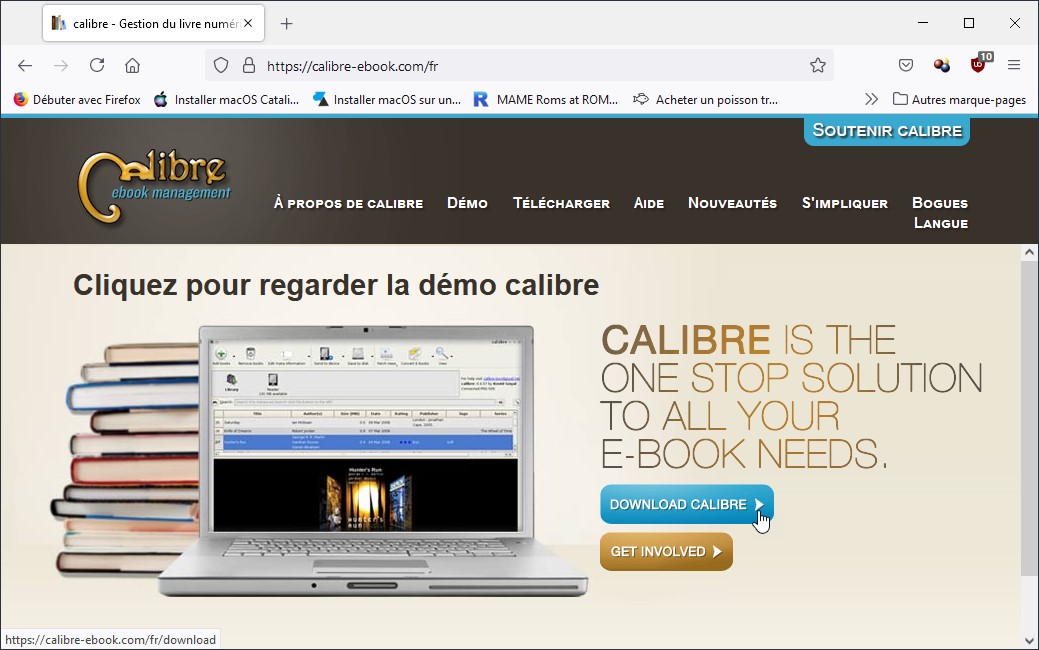Open the Débuter avec Firefox bookmark
The height and width of the screenshot is (650, 1039).
[78, 100]
